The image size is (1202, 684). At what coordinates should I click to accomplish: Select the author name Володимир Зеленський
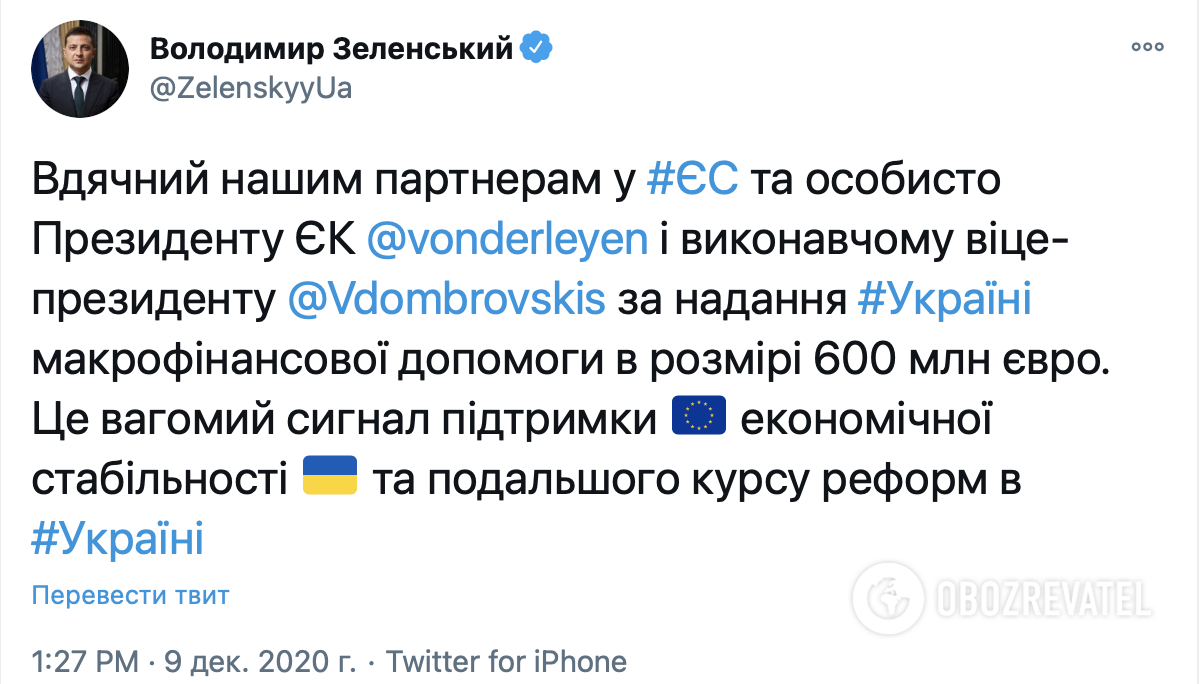pyautogui.click(x=335, y=46)
